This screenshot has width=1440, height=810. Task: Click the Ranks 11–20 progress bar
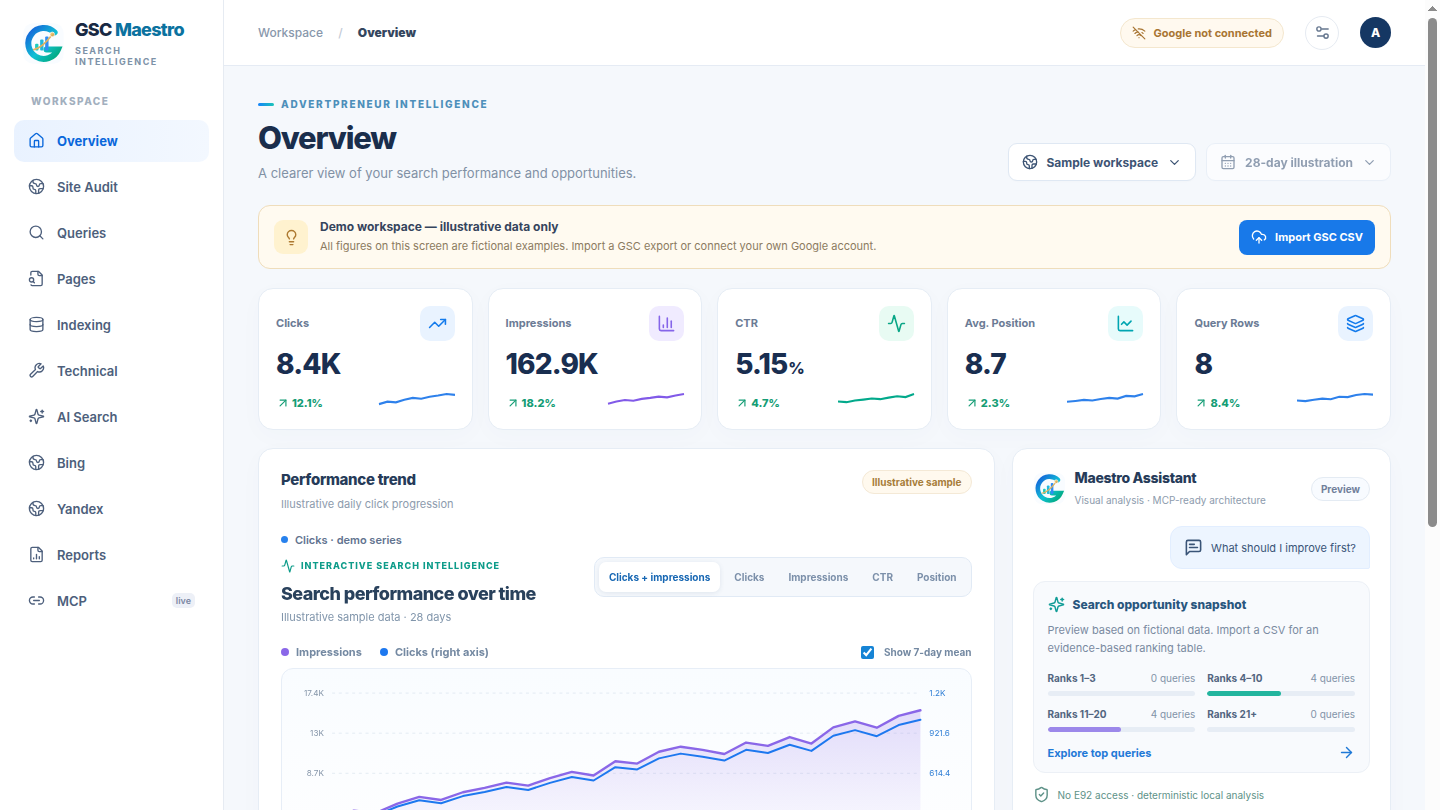(x=1121, y=729)
